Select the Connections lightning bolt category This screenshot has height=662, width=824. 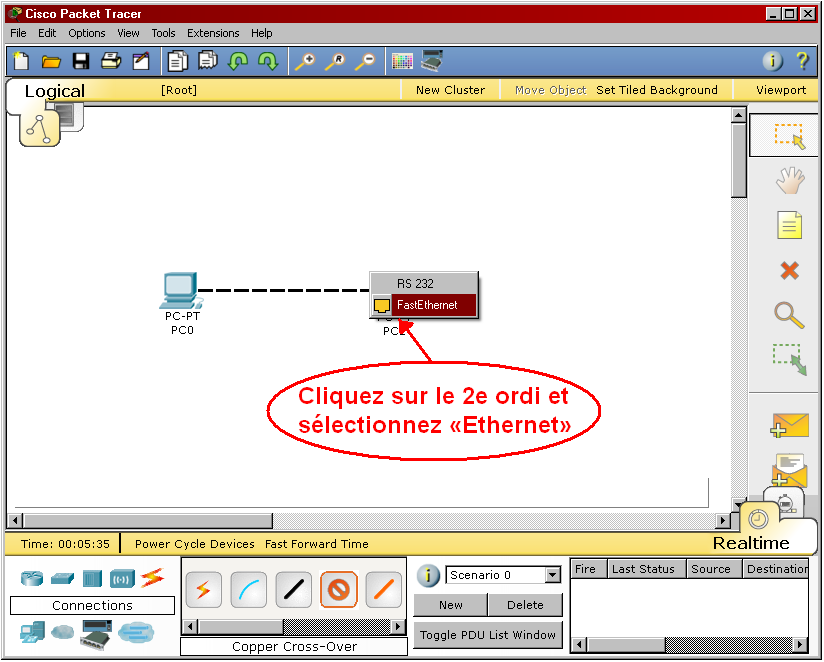point(152,578)
